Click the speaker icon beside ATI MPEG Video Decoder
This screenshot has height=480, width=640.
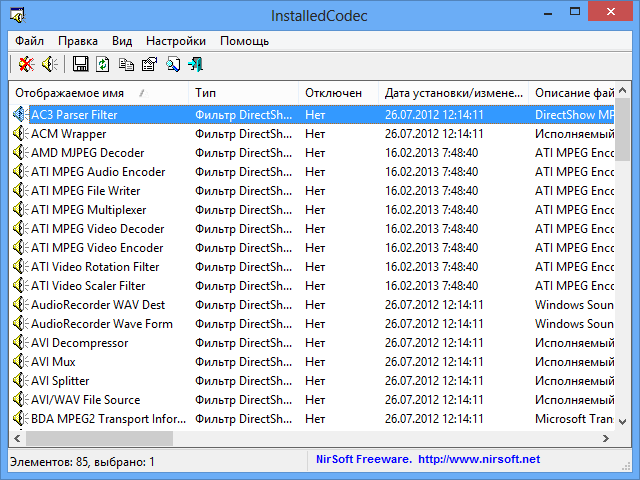(x=21, y=229)
